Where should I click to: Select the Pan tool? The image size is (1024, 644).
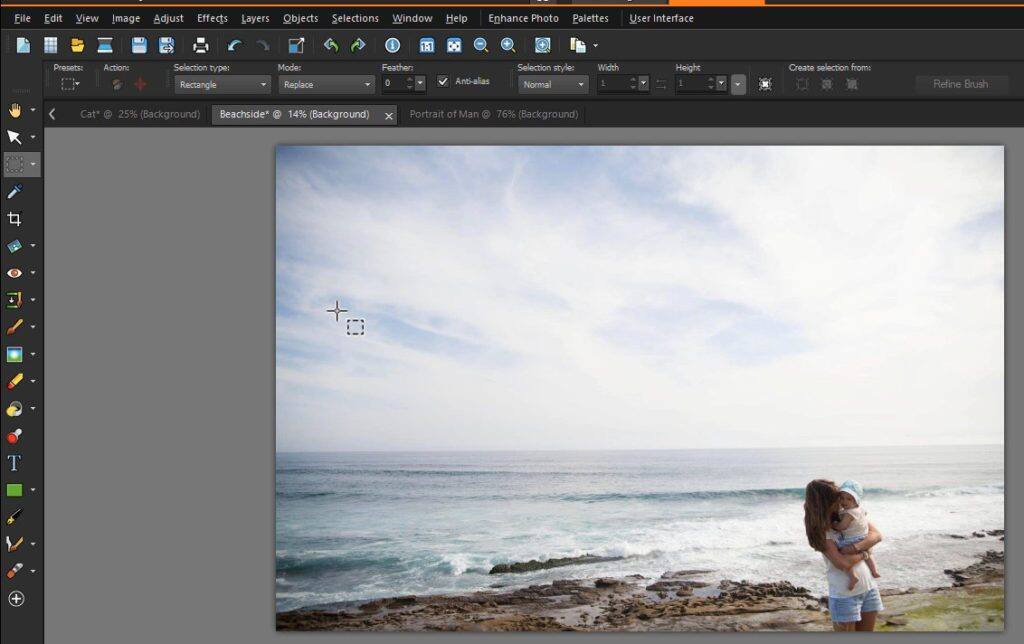point(16,110)
